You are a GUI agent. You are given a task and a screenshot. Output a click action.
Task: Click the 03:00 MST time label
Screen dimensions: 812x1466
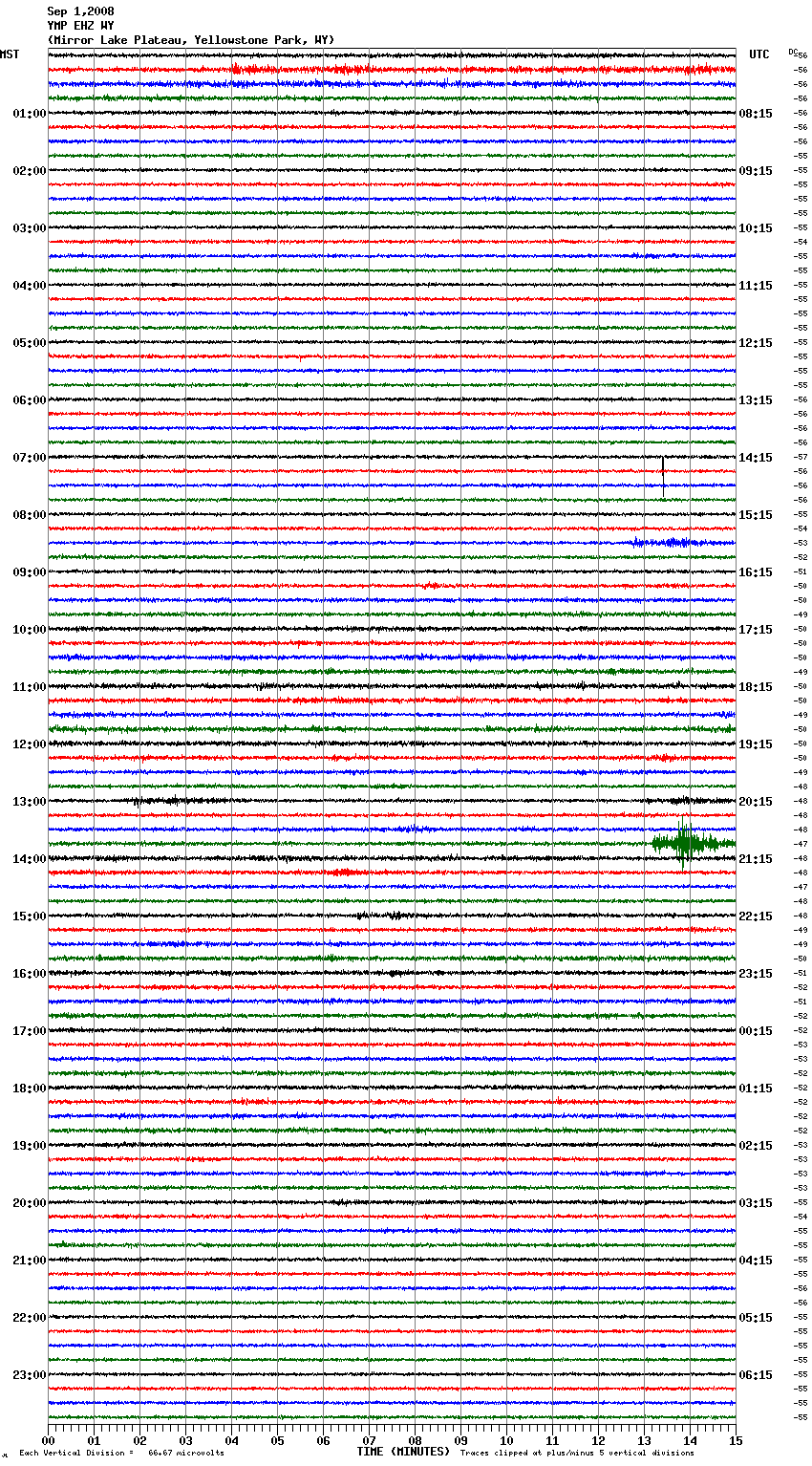30,228
